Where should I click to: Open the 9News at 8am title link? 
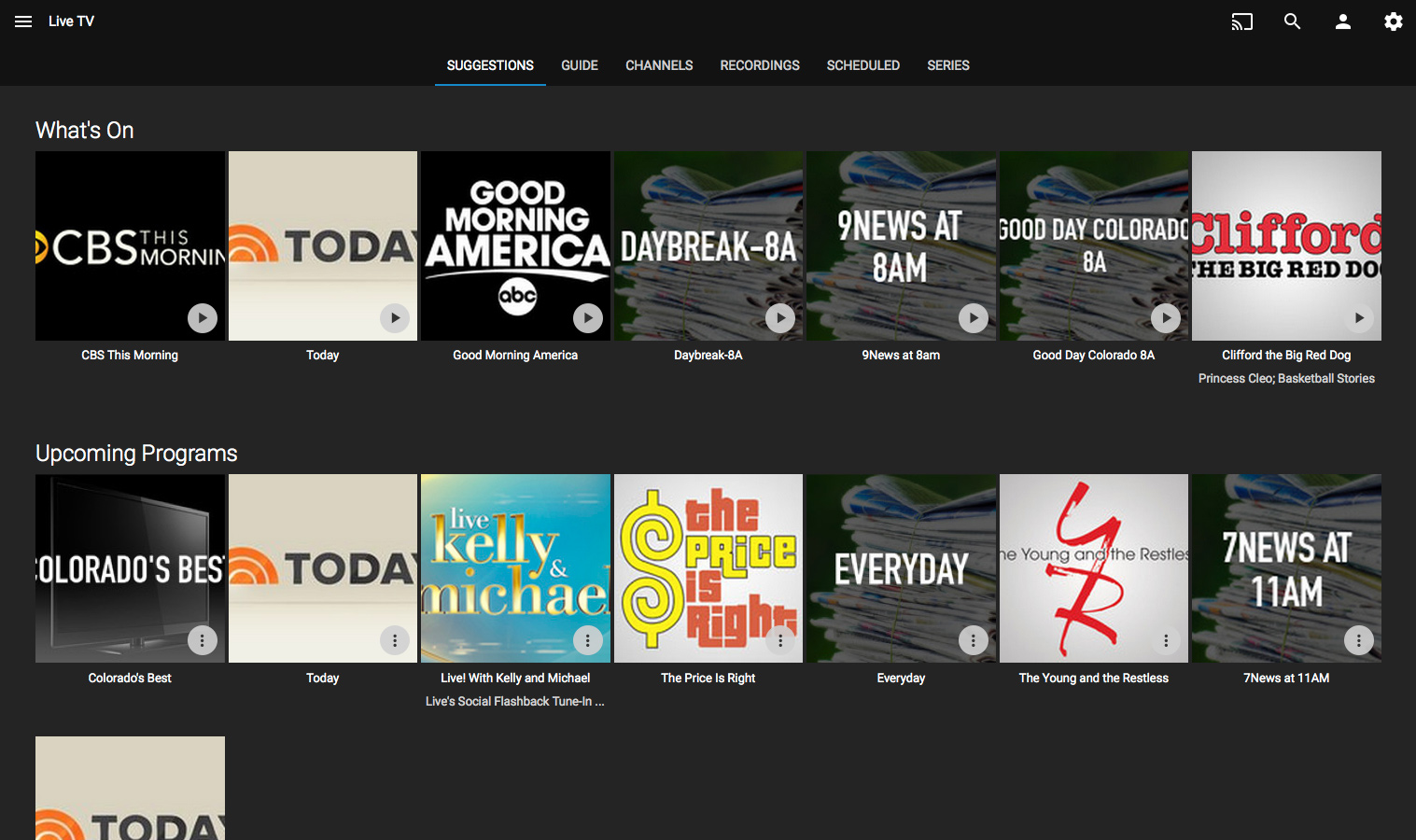pos(901,356)
